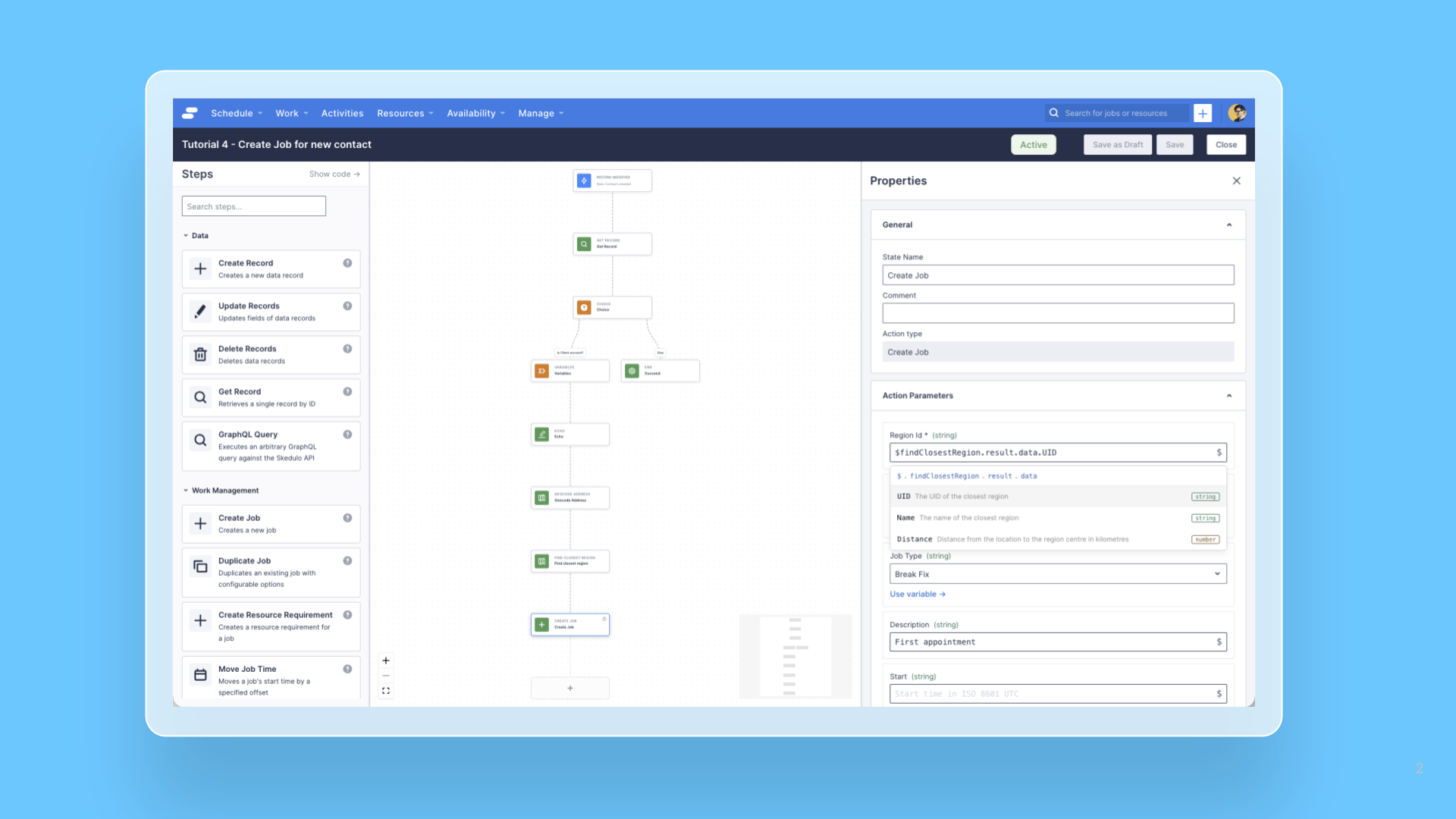Image resolution: width=1456 pixels, height=819 pixels.
Task: Click the State Name input field
Action: point(1058,275)
